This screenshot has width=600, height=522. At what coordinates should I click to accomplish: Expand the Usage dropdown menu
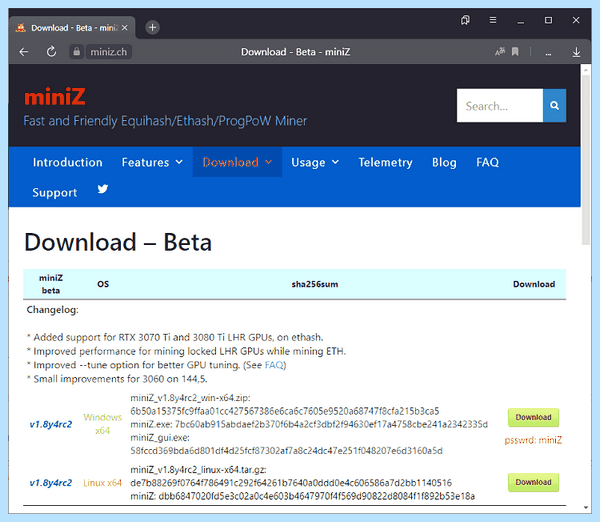315,162
